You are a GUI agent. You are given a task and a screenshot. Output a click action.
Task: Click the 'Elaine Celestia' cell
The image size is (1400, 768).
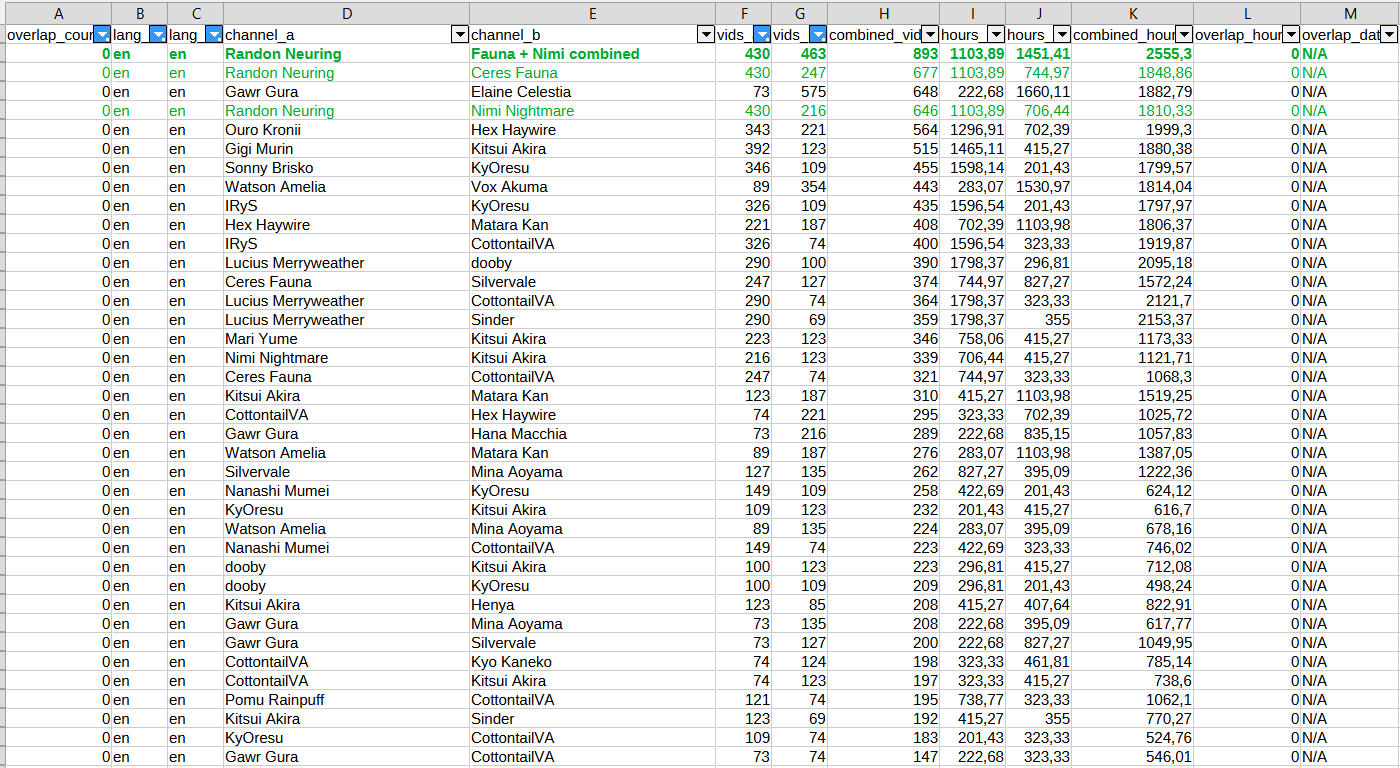[593, 92]
